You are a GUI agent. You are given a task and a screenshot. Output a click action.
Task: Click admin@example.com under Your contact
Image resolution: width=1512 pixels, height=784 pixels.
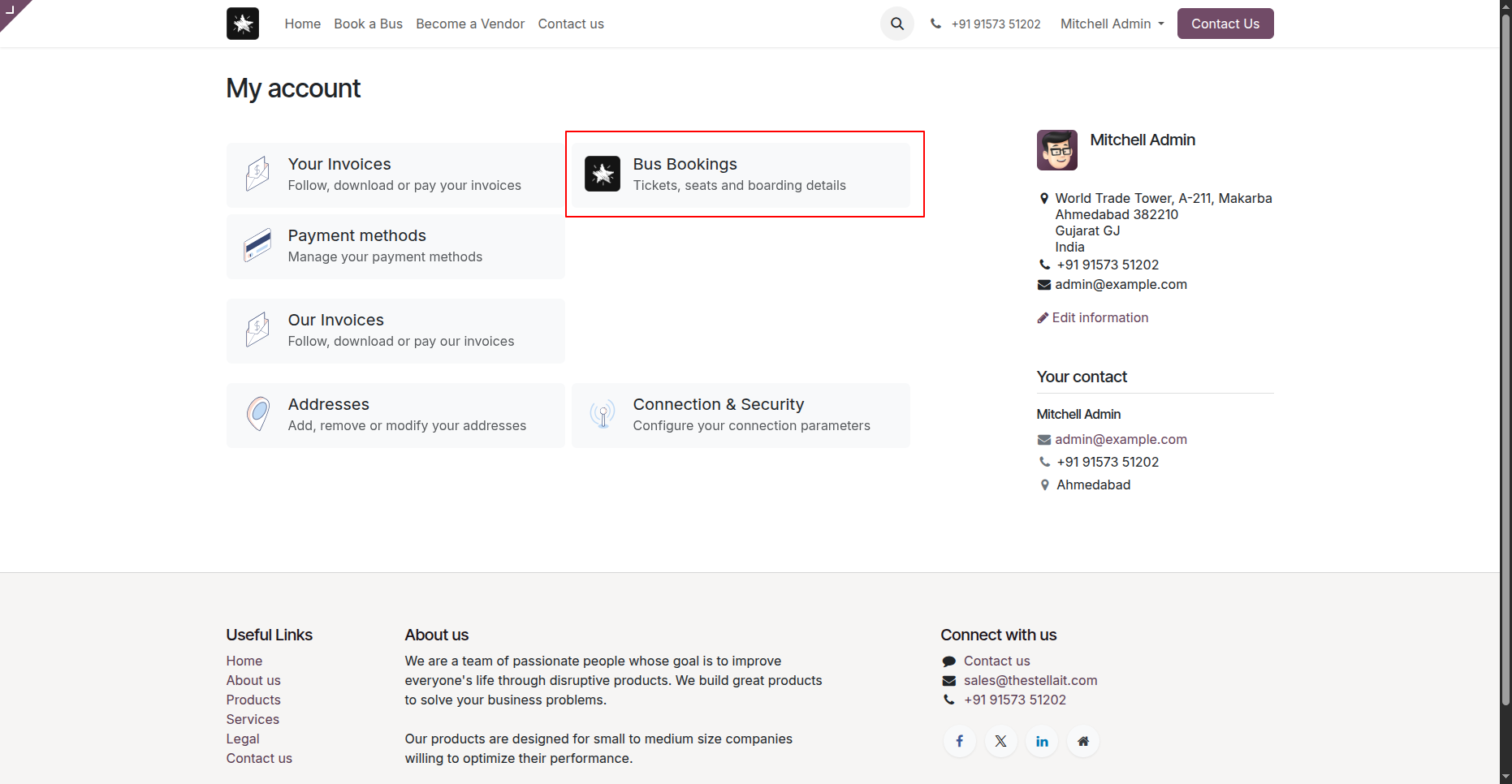click(x=1121, y=439)
